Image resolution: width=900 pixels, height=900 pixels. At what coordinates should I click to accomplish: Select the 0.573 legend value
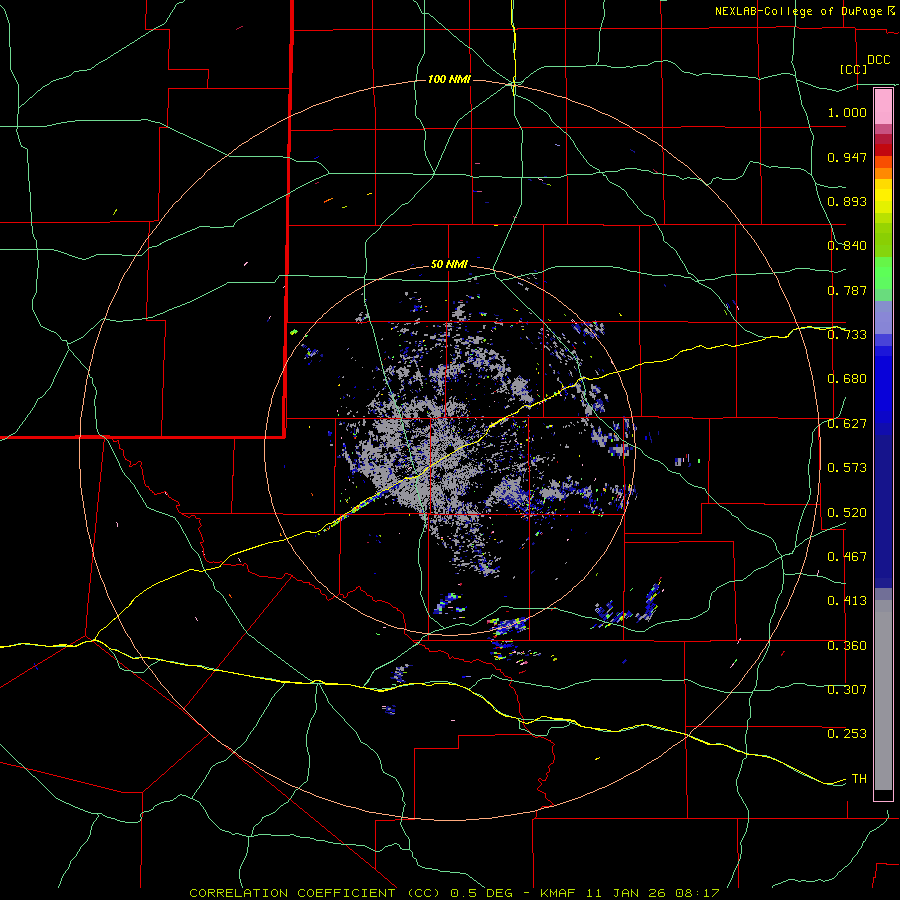coord(847,468)
